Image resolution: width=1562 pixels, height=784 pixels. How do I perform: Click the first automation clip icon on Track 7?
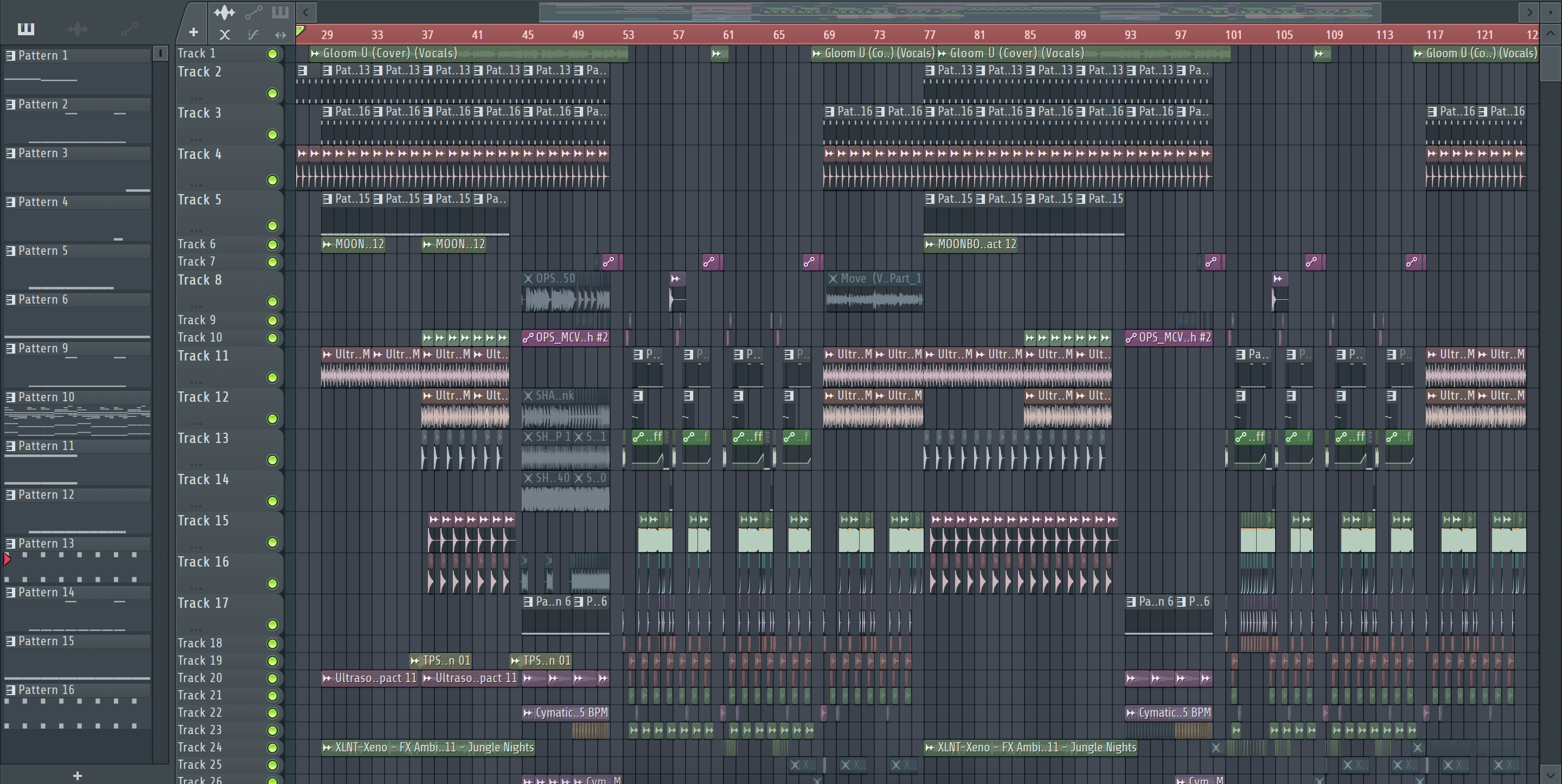(608, 262)
